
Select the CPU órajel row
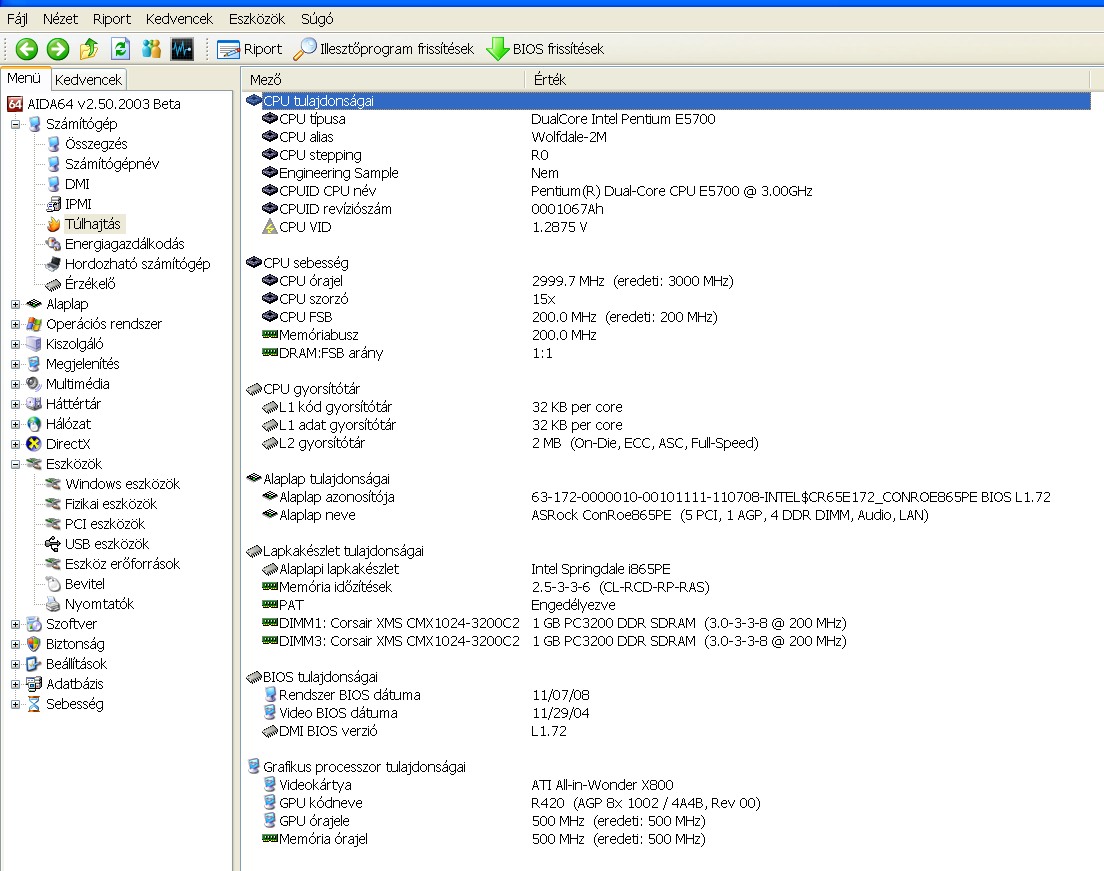coord(667,282)
